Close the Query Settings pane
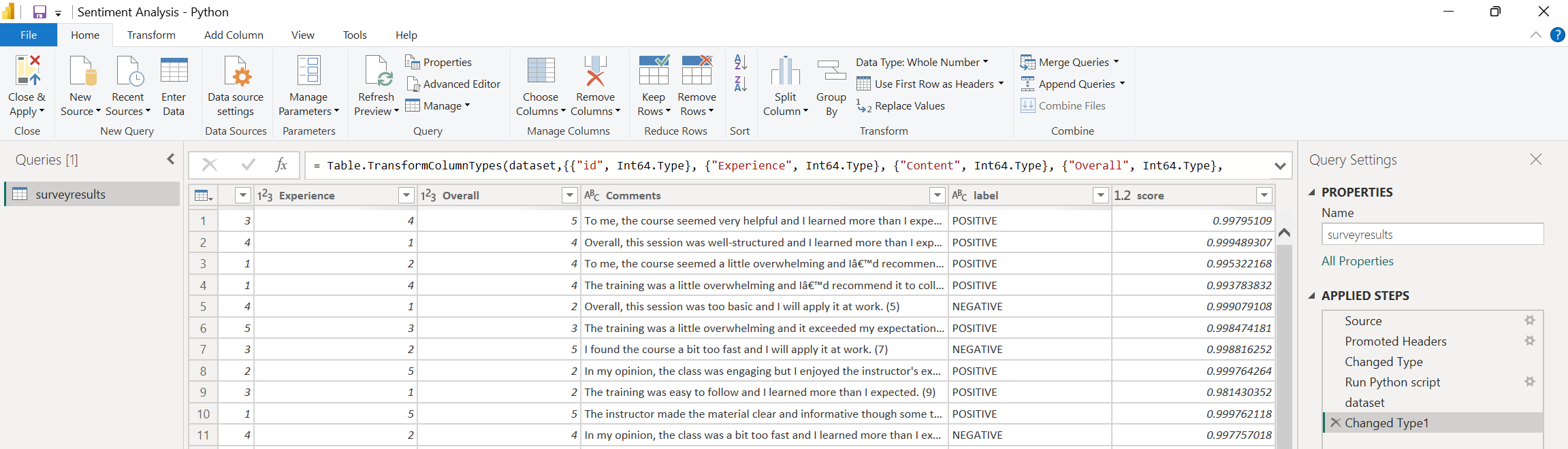Screen dimensions: 1568x449 pos(1536,159)
